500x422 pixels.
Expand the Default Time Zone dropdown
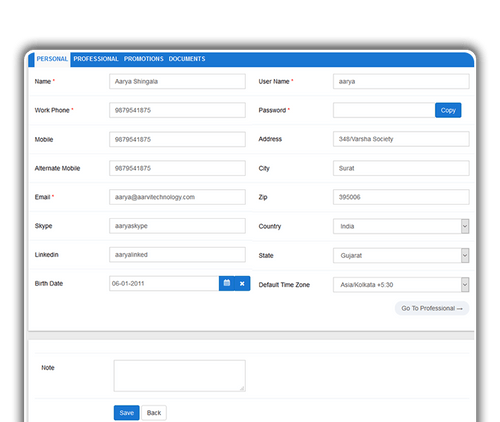(401, 285)
